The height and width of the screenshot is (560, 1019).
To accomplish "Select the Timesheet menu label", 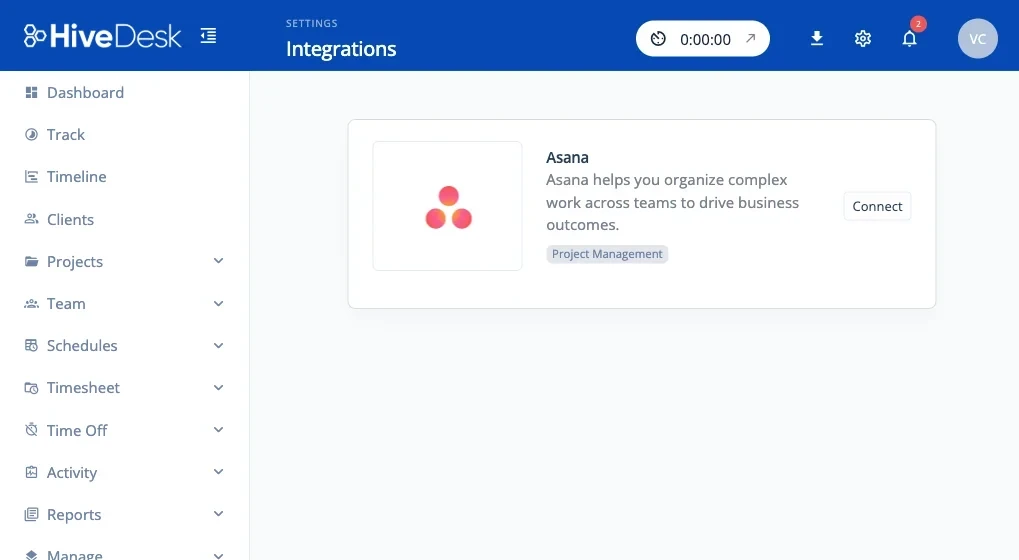I will click(x=83, y=388).
